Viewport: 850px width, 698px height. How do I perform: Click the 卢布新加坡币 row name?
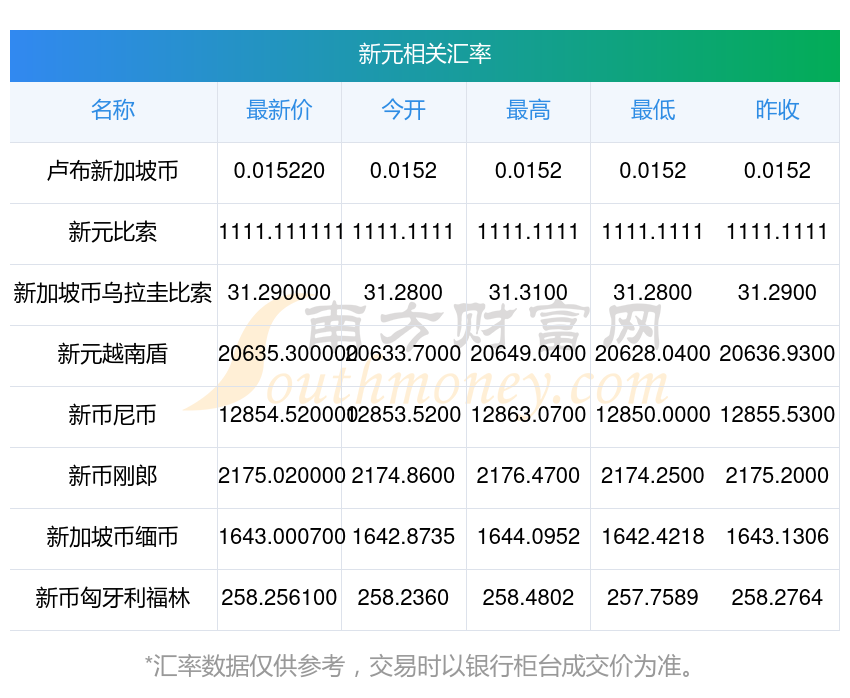[x=113, y=171]
